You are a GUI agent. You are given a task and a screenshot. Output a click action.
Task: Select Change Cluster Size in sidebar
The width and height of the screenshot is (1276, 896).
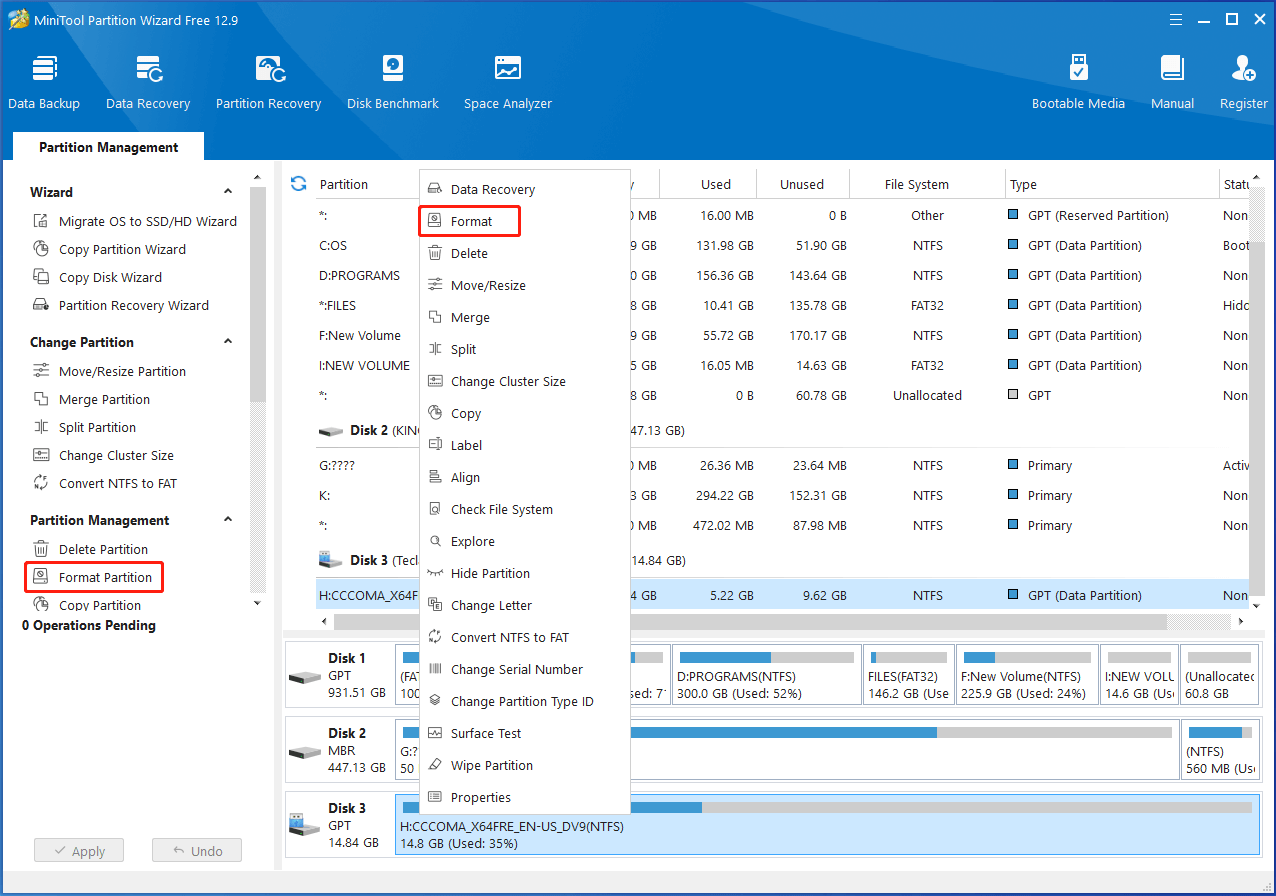coord(103,455)
